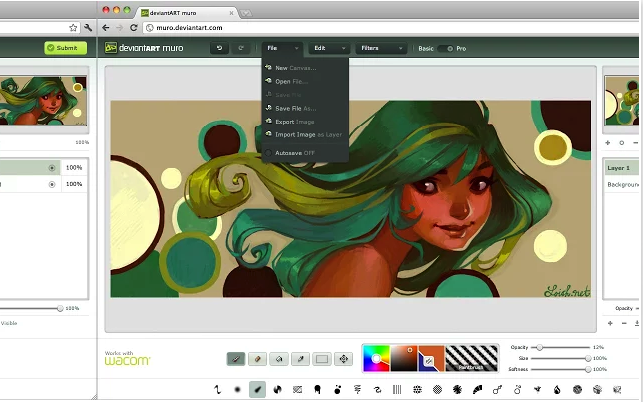The image size is (643, 402).
Task: Choose the soft round dot brush preset
Action: tap(237, 389)
